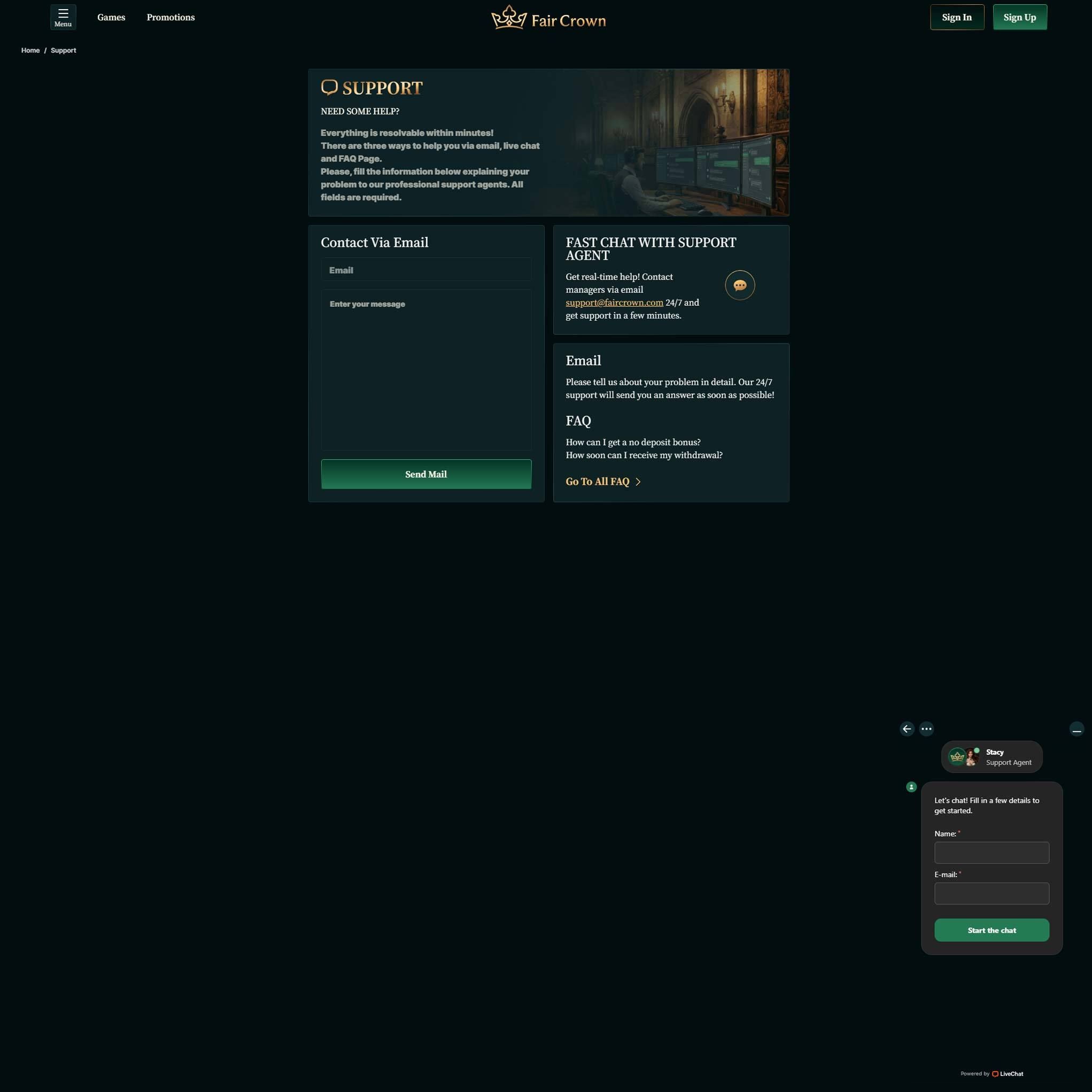
Task: Click the chevron next to Go To All FAQ
Action: click(638, 482)
